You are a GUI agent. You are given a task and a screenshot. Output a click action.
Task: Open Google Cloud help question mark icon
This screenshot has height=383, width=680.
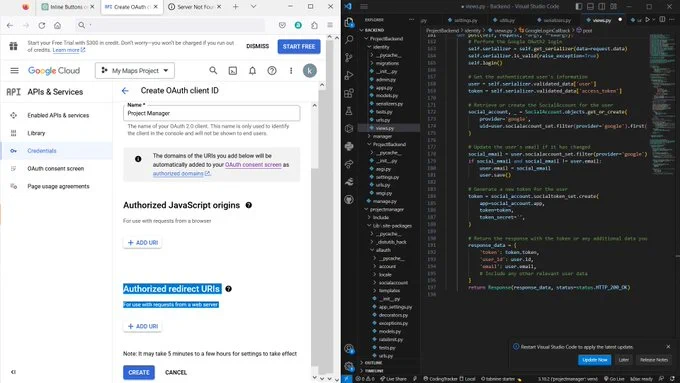click(x=272, y=70)
